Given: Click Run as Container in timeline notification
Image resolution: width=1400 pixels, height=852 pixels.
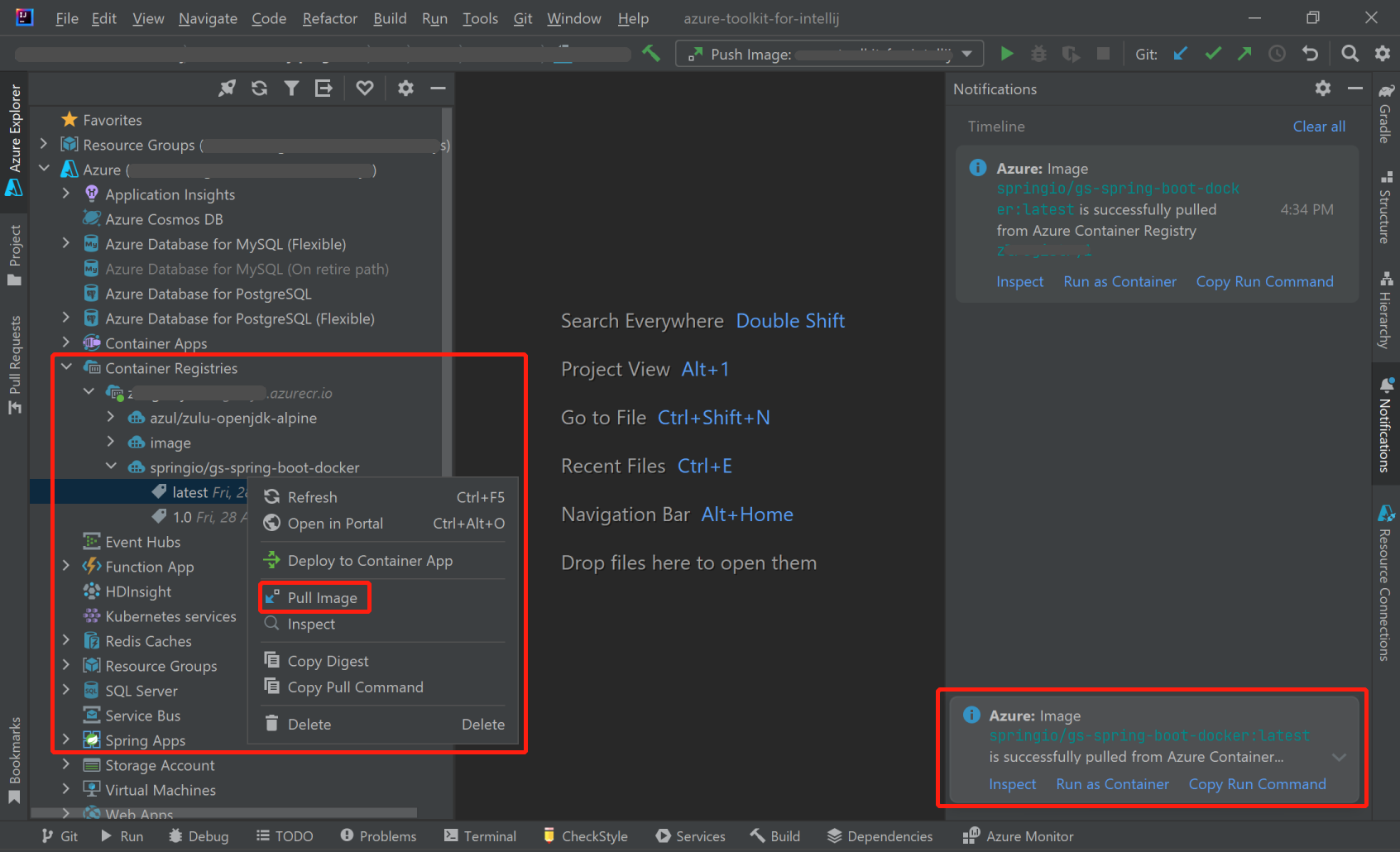Looking at the screenshot, I should [x=1120, y=282].
